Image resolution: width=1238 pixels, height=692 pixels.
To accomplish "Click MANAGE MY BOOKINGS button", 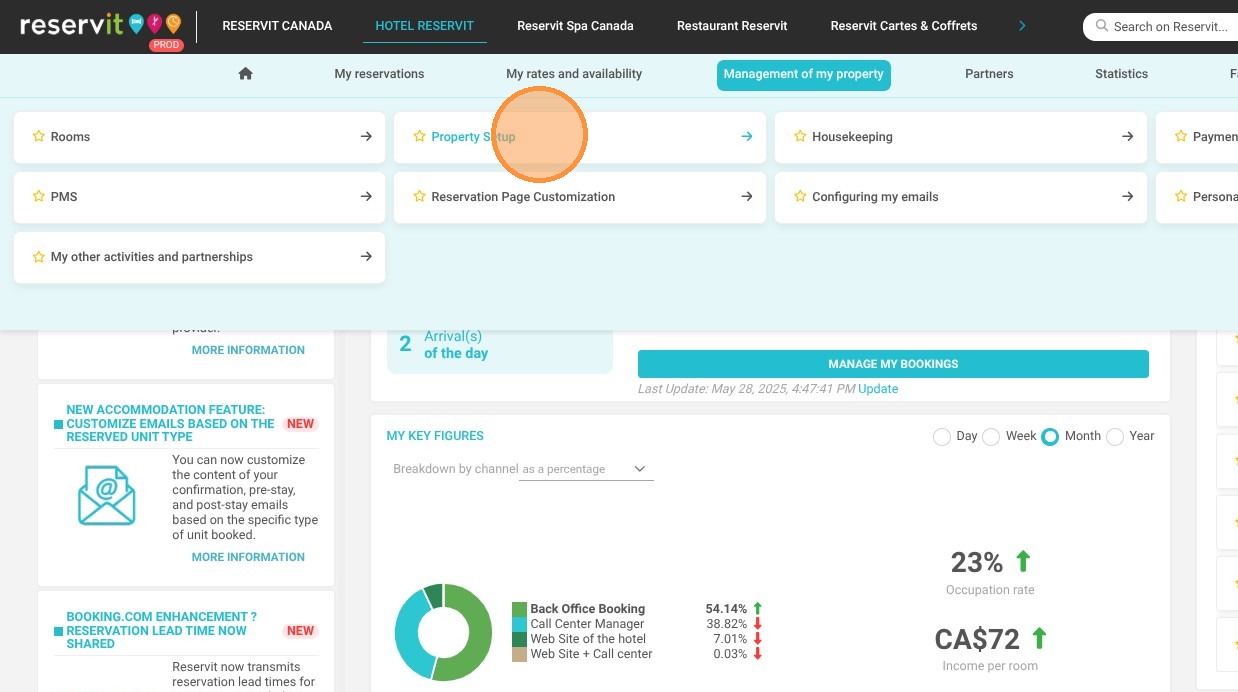I will (x=893, y=364).
